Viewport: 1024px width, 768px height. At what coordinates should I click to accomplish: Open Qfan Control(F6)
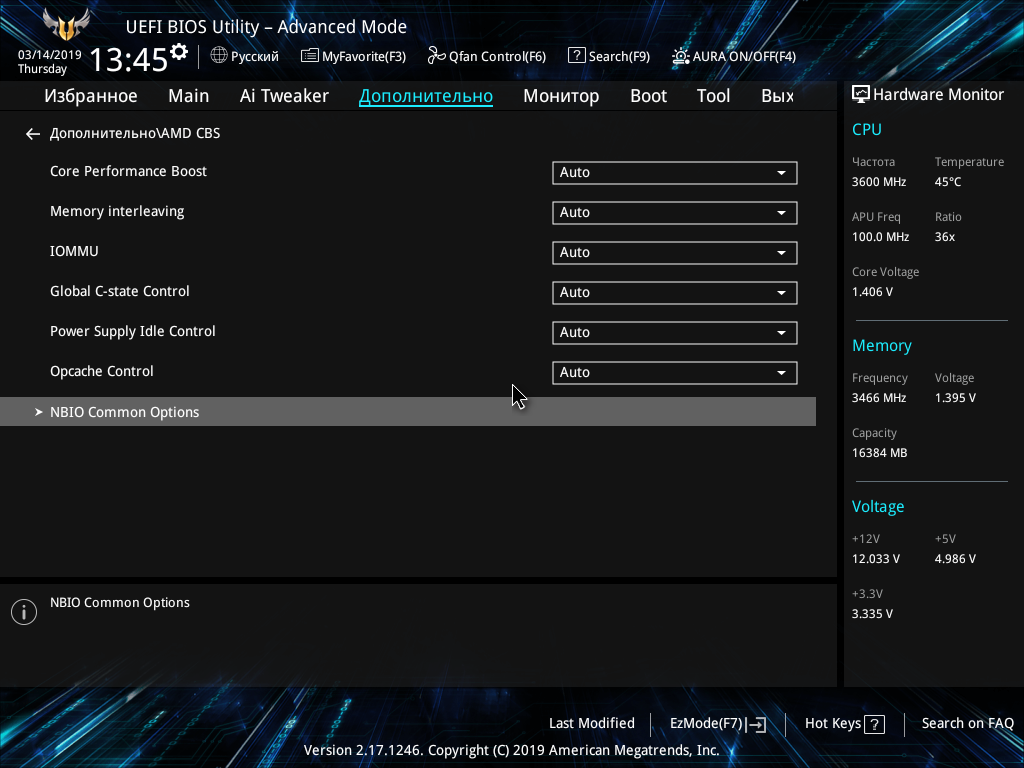point(487,56)
